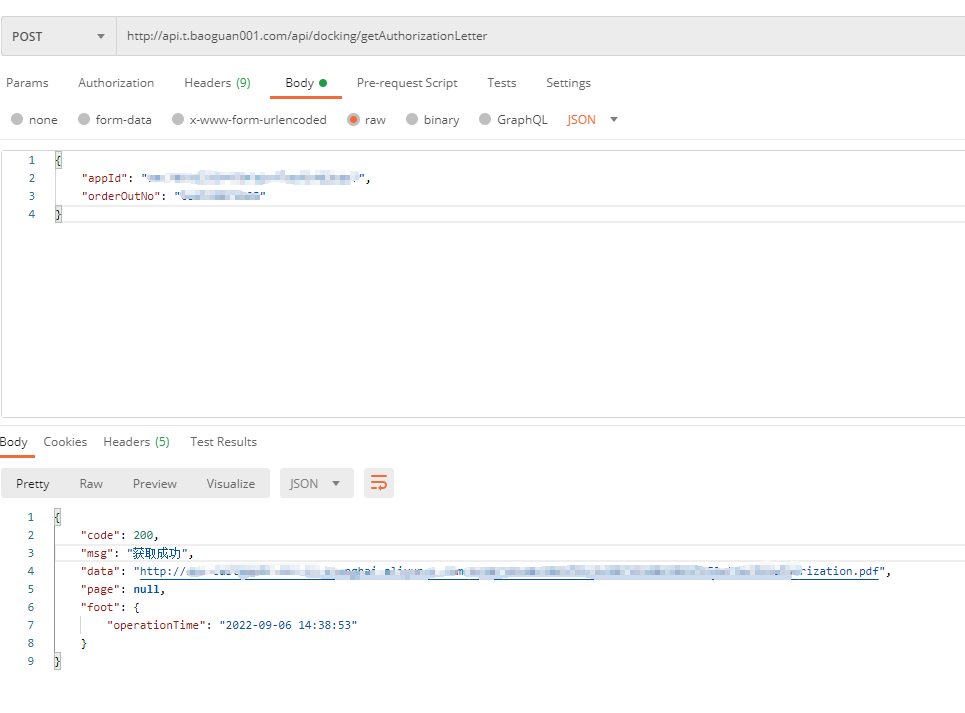Screen dimensions: 965x713
Task: Switch to response Cookies tab
Action: pos(65,442)
